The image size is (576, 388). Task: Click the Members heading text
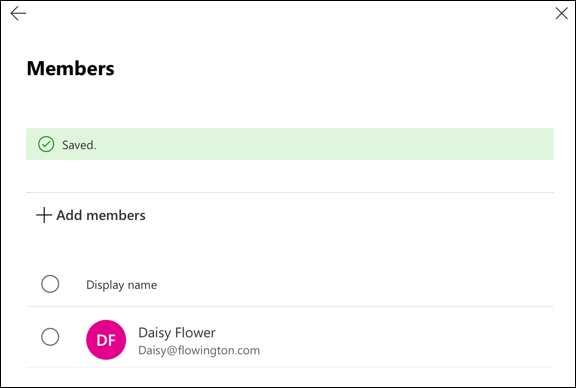(x=71, y=68)
